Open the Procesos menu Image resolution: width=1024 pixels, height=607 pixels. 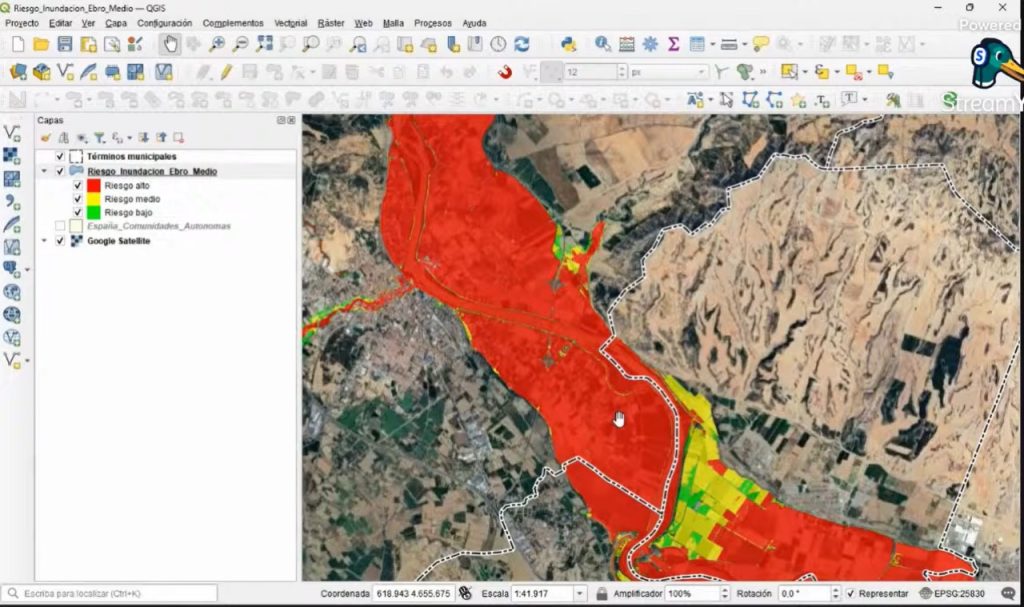pyautogui.click(x=433, y=23)
